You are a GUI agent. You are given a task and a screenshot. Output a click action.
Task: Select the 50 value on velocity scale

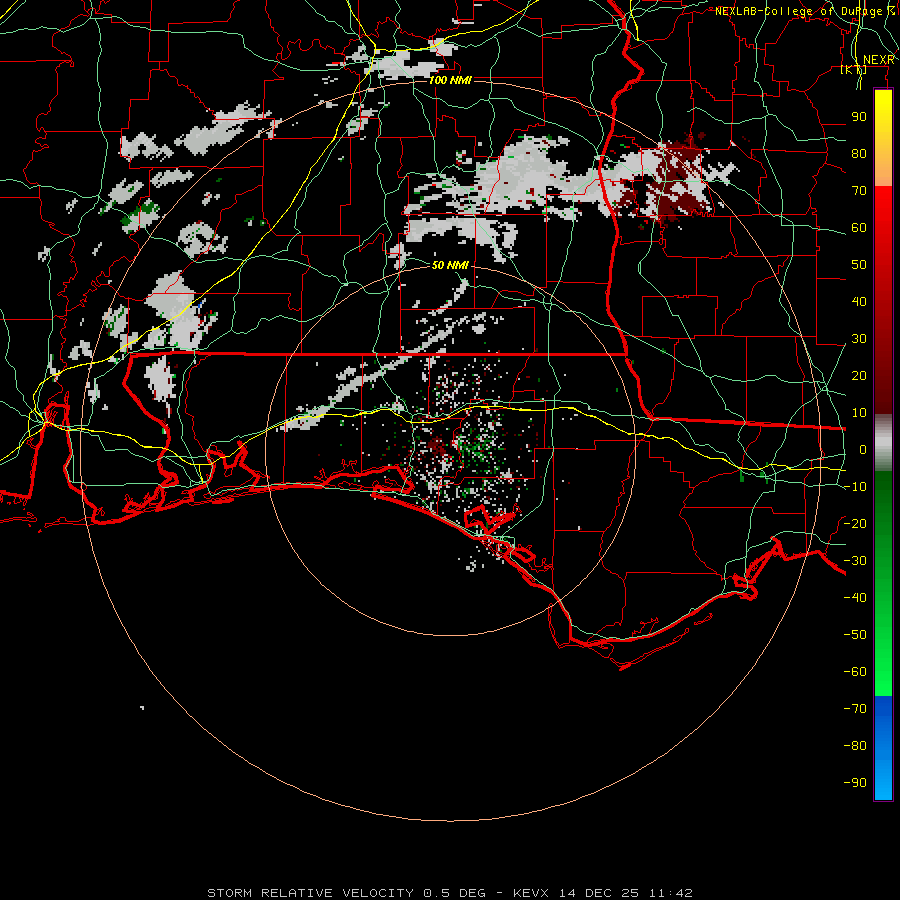[x=859, y=265]
